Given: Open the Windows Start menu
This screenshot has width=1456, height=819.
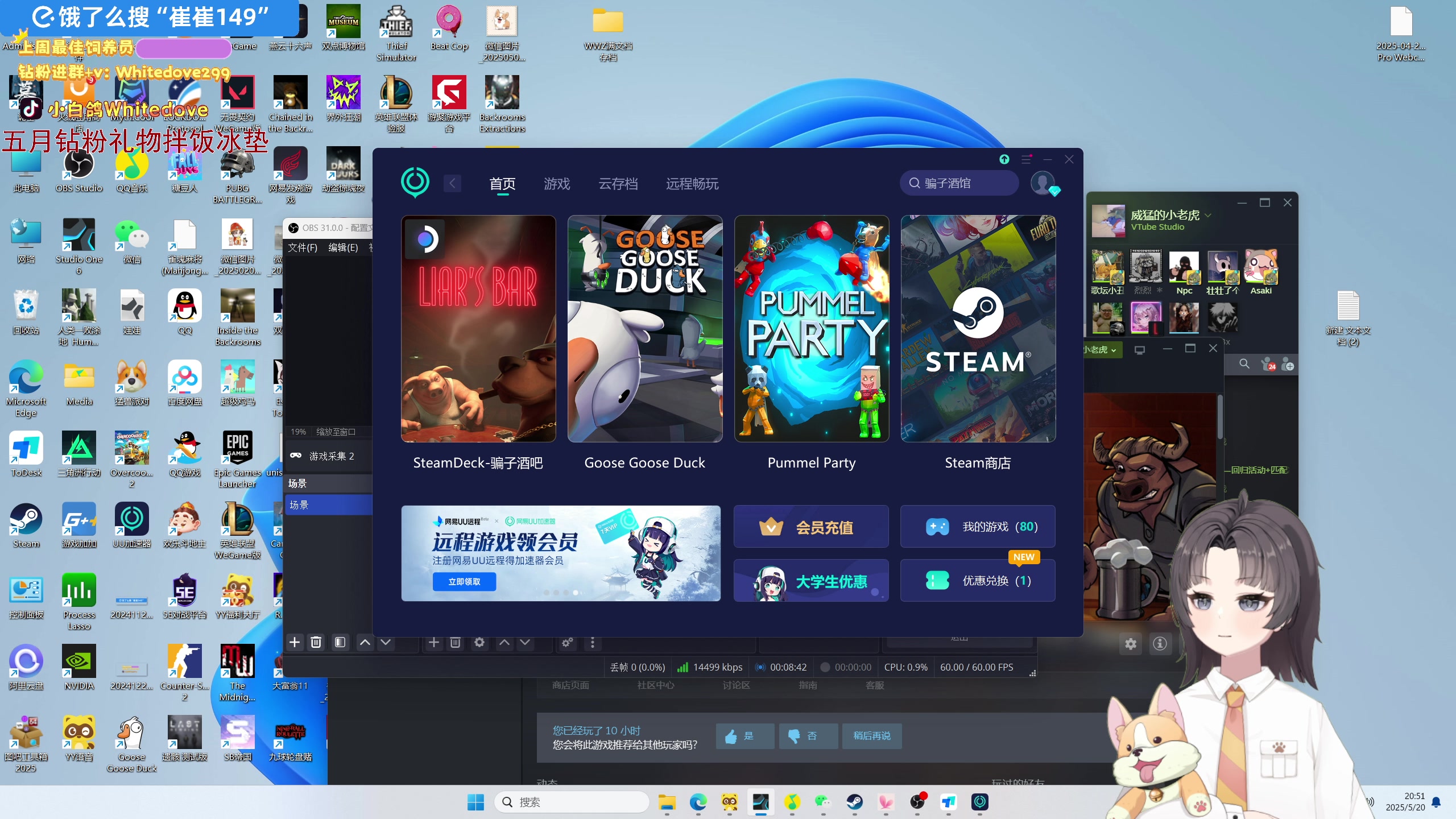Looking at the screenshot, I should pyautogui.click(x=475, y=802).
